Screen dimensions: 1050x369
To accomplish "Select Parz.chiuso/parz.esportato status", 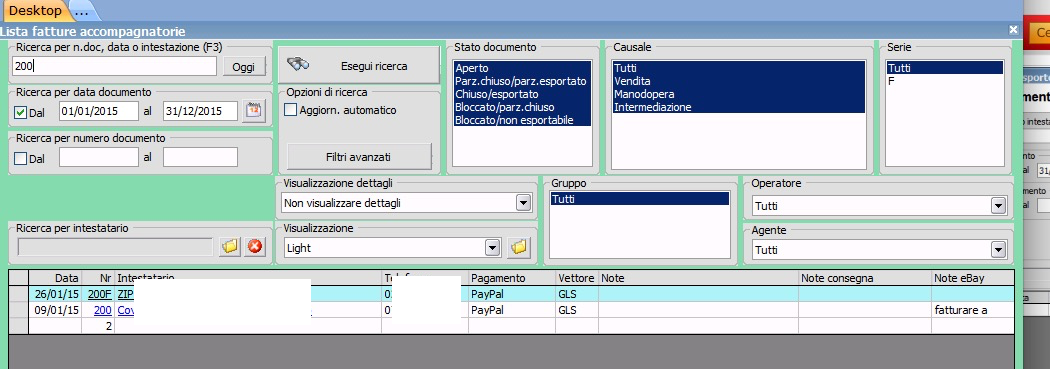I will click(522, 81).
